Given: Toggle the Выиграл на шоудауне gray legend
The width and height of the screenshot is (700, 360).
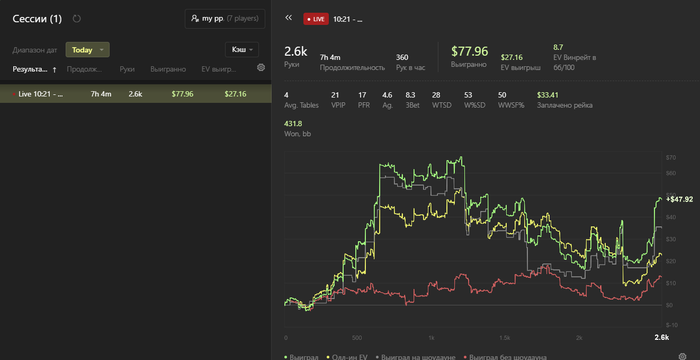Looking at the screenshot, I should coord(415,357).
